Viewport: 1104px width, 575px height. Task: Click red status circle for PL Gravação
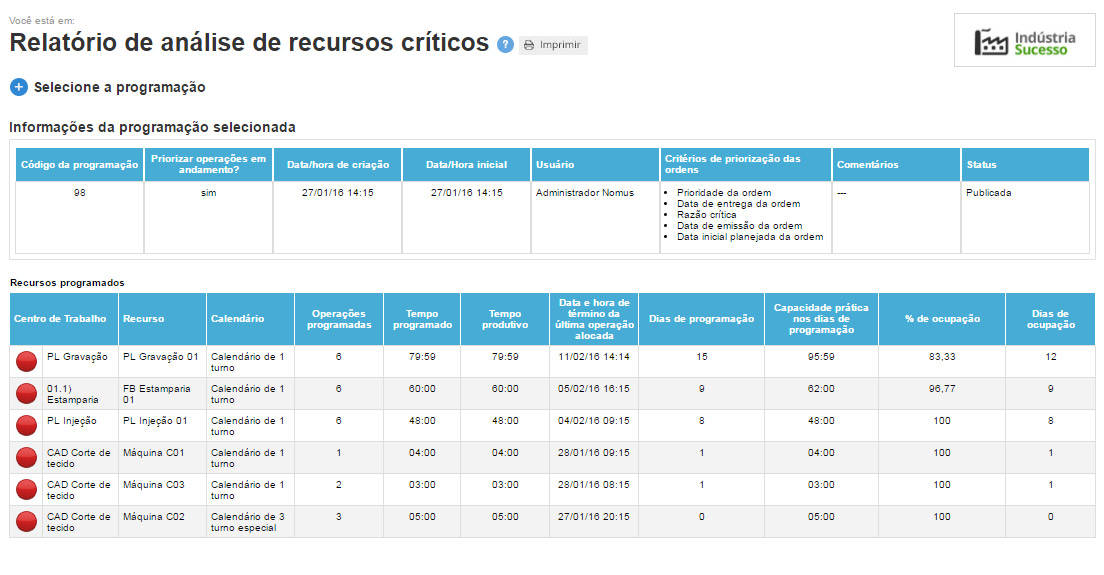tap(27, 362)
